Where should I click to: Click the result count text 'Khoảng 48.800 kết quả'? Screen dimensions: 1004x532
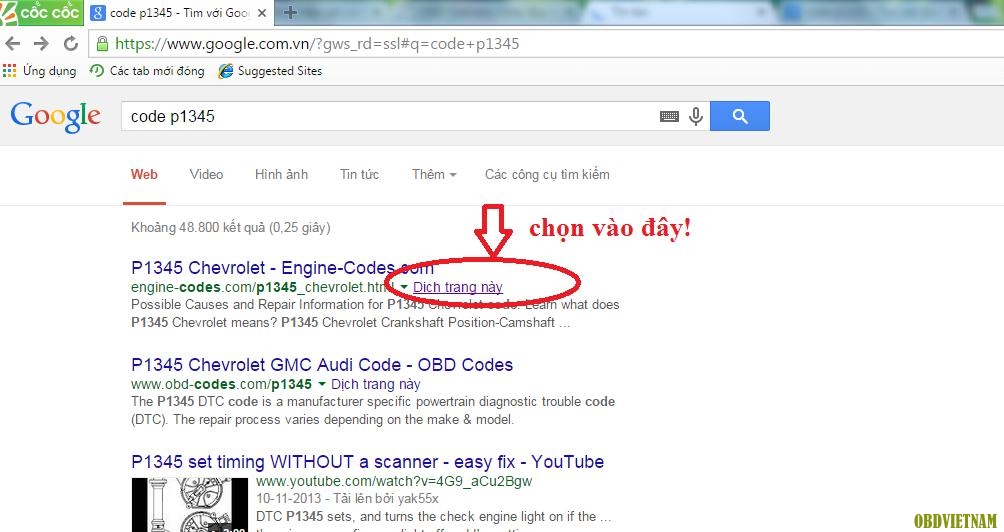(x=231, y=227)
